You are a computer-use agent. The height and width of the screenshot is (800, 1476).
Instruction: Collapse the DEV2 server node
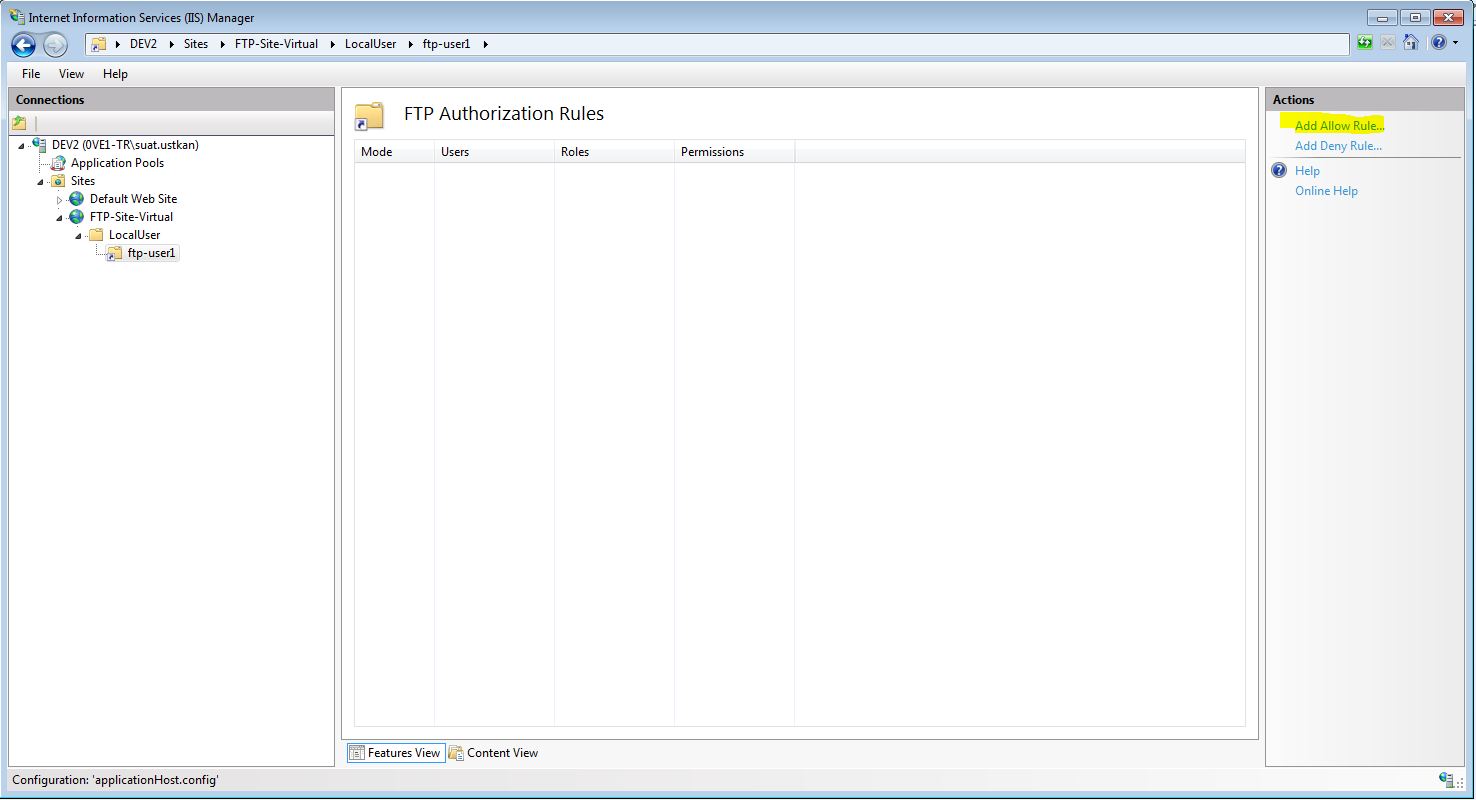click(x=21, y=146)
